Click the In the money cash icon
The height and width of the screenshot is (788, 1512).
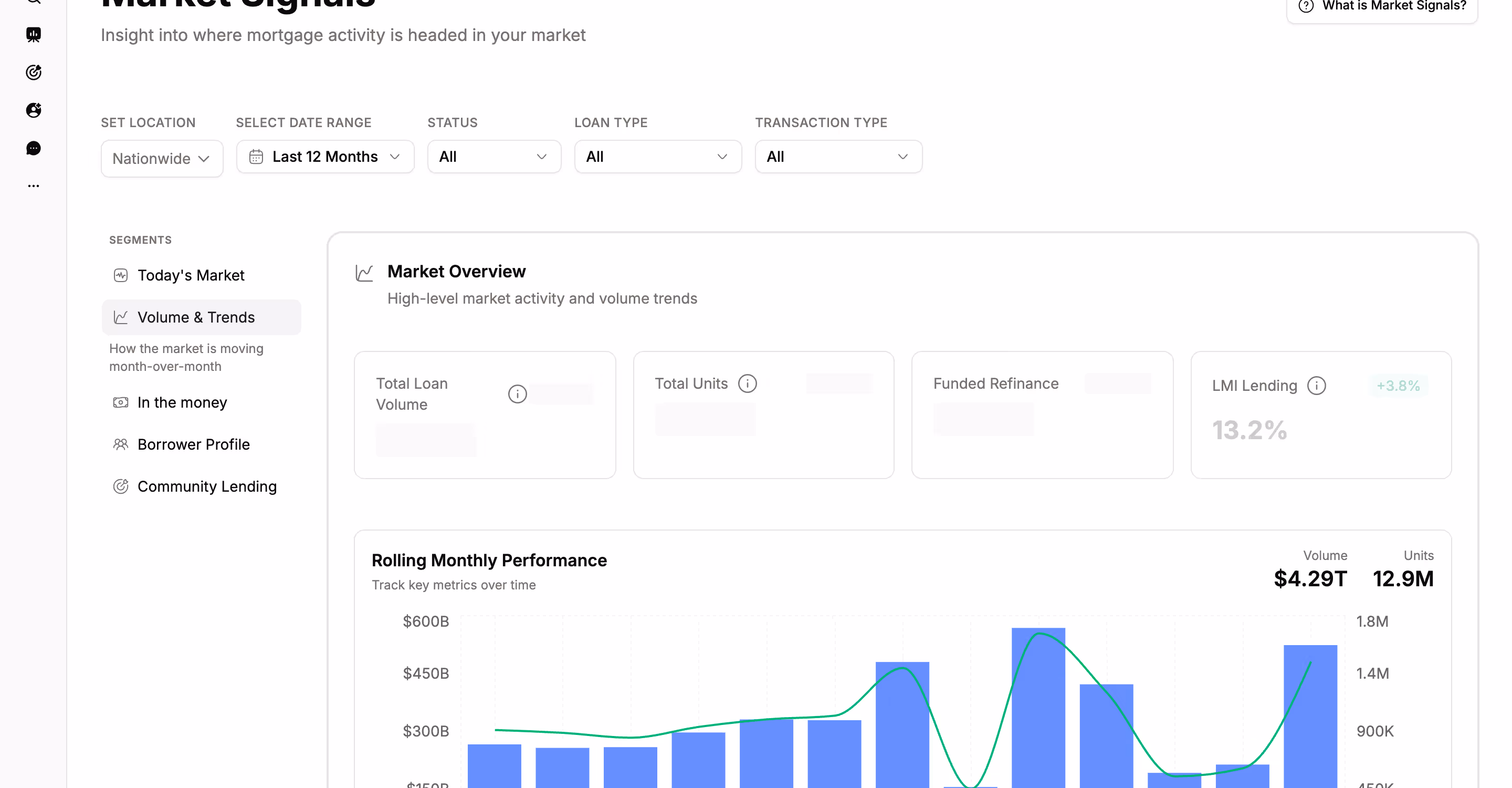click(120, 402)
